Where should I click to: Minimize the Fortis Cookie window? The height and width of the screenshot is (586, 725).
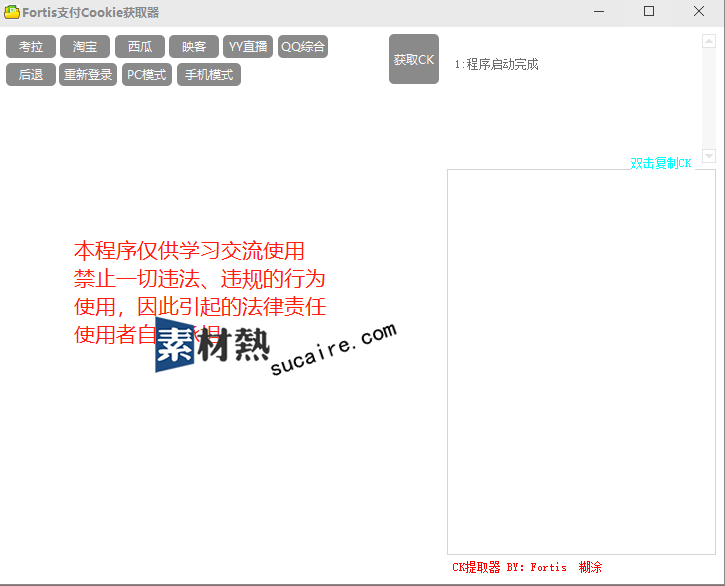(x=599, y=12)
